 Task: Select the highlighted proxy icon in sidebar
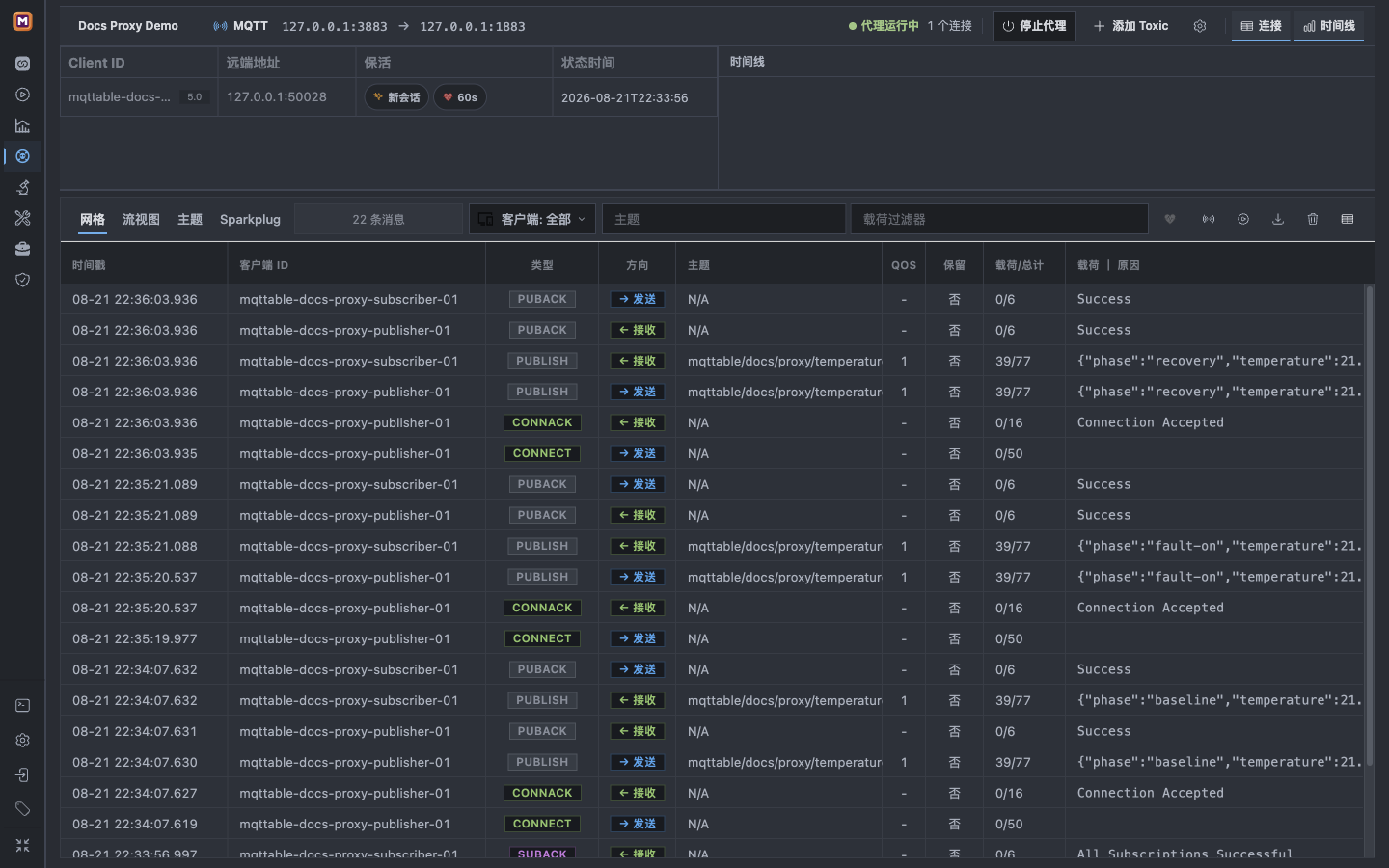(22, 156)
